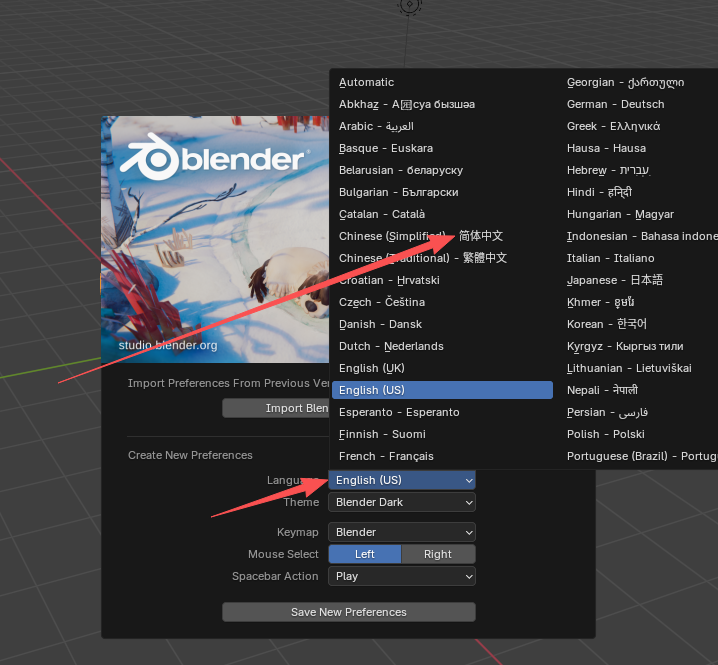Pick Belarusian language entry
The image size is (718, 665).
click(x=442, y=170)
